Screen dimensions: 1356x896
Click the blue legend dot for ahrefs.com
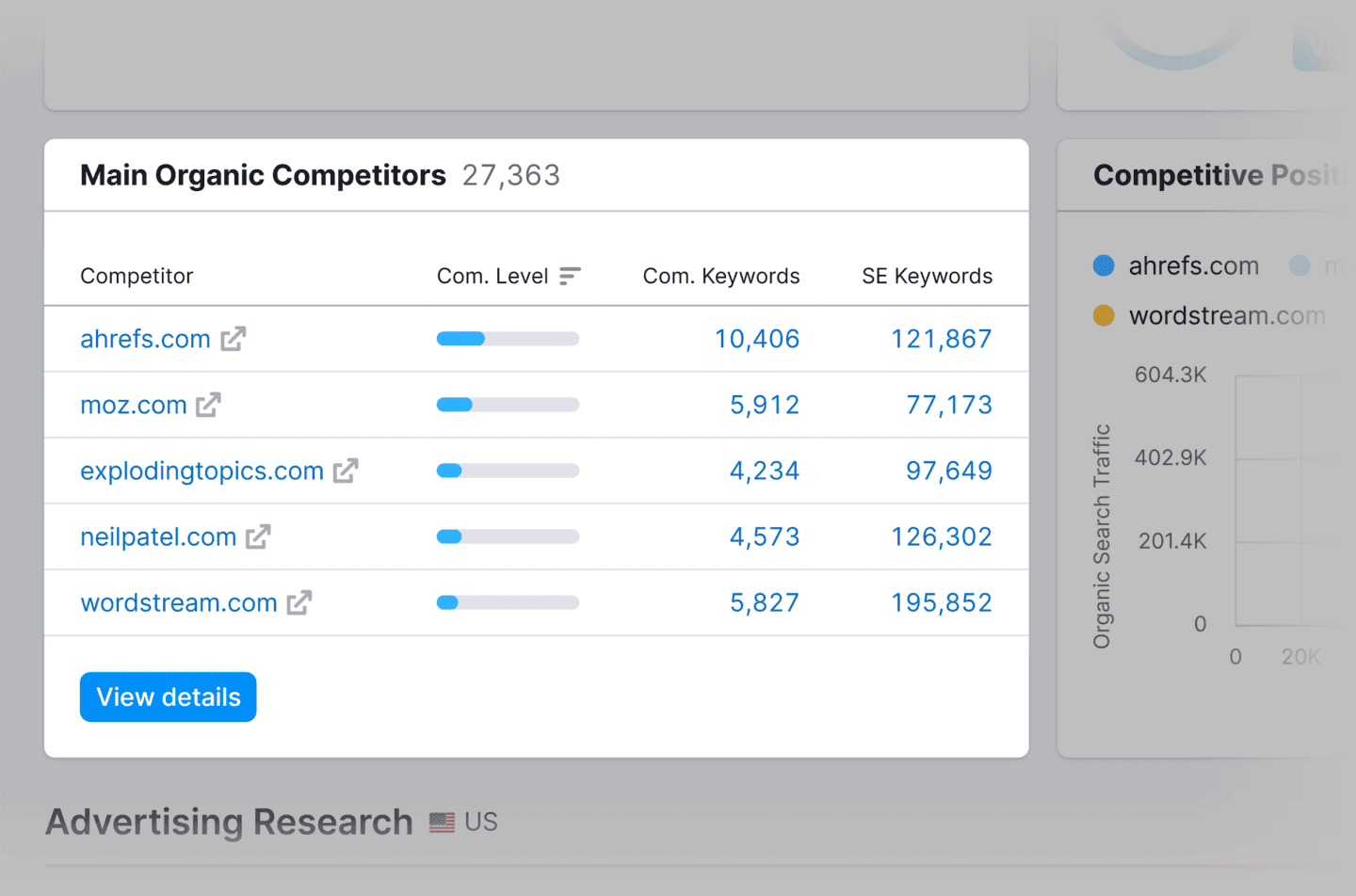point(1103,265)
